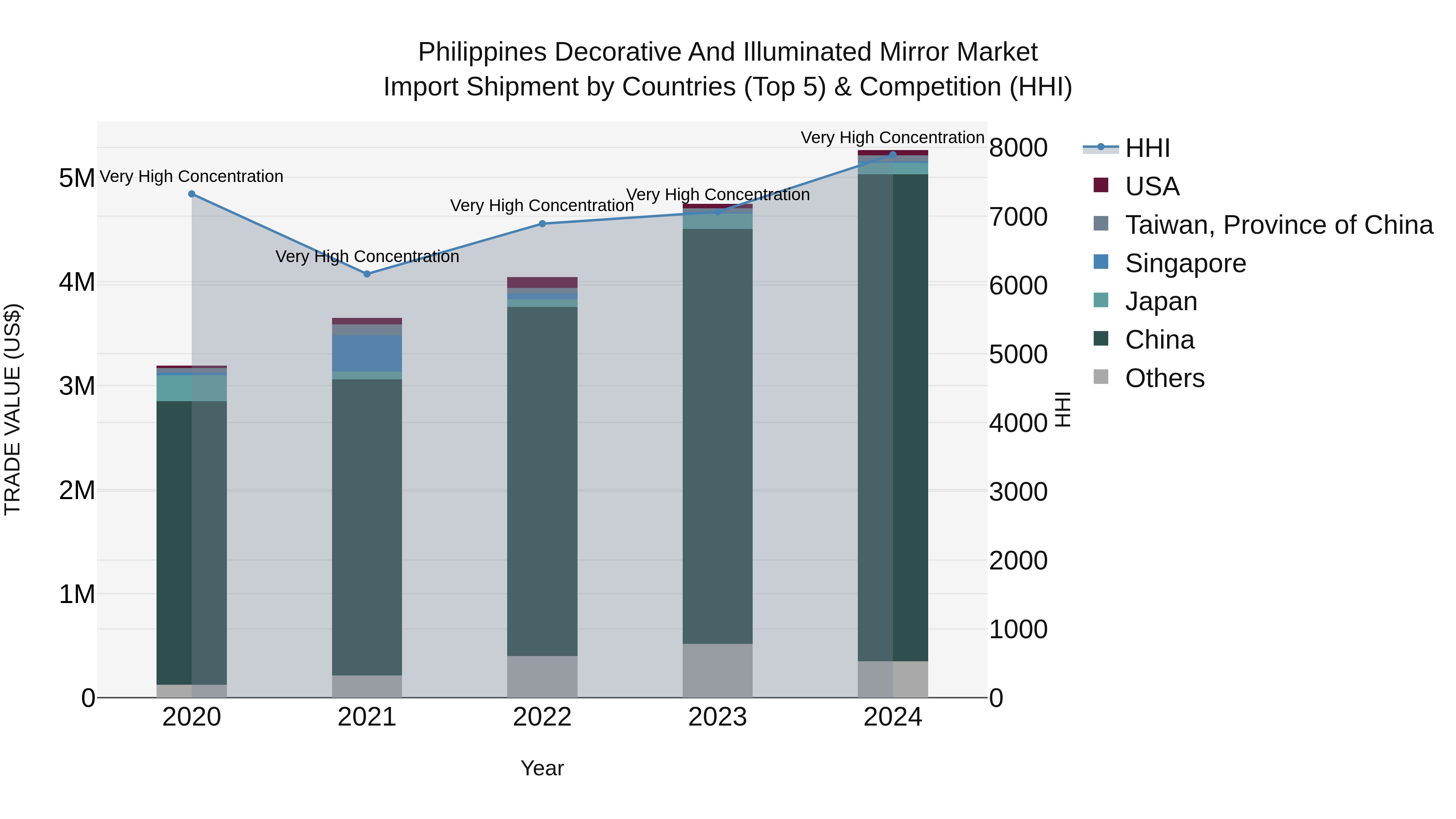Image resolution: width=1456 pixels, height=819 pixels.
Task: Click the HHI line marker icon in legend
Action: click(1101, 148)
